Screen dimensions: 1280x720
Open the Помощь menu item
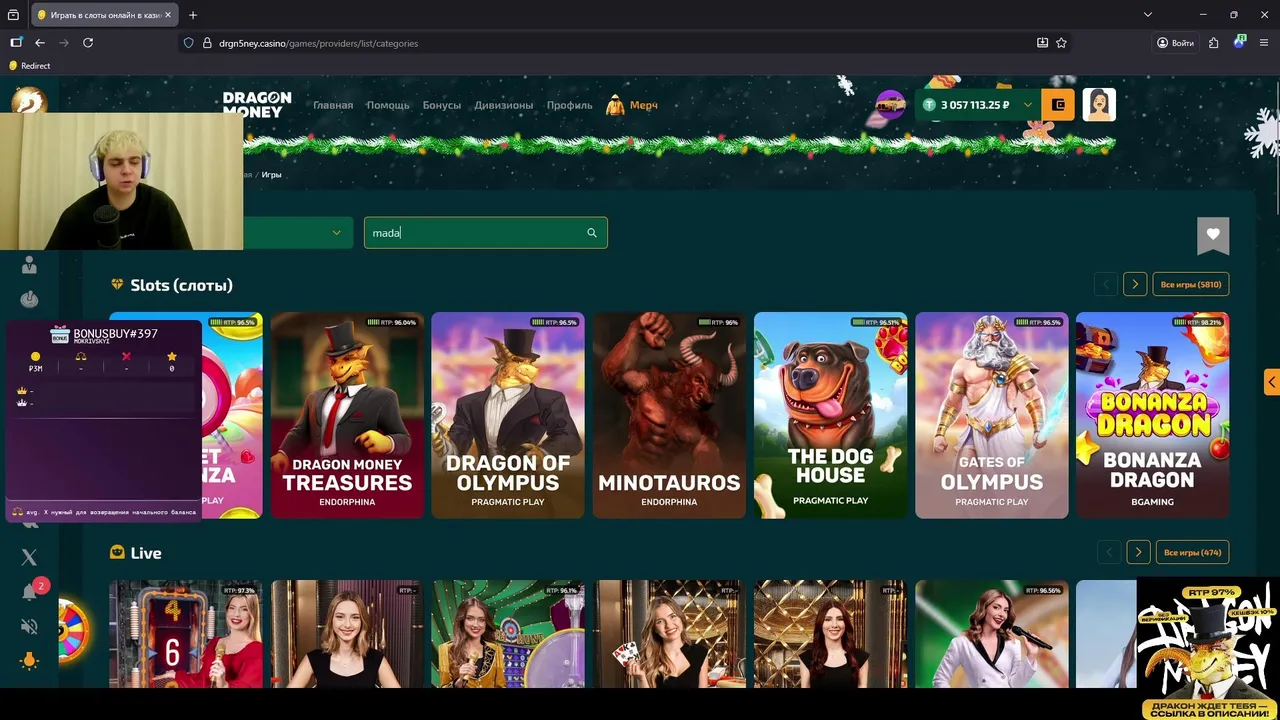click(388, 105)
